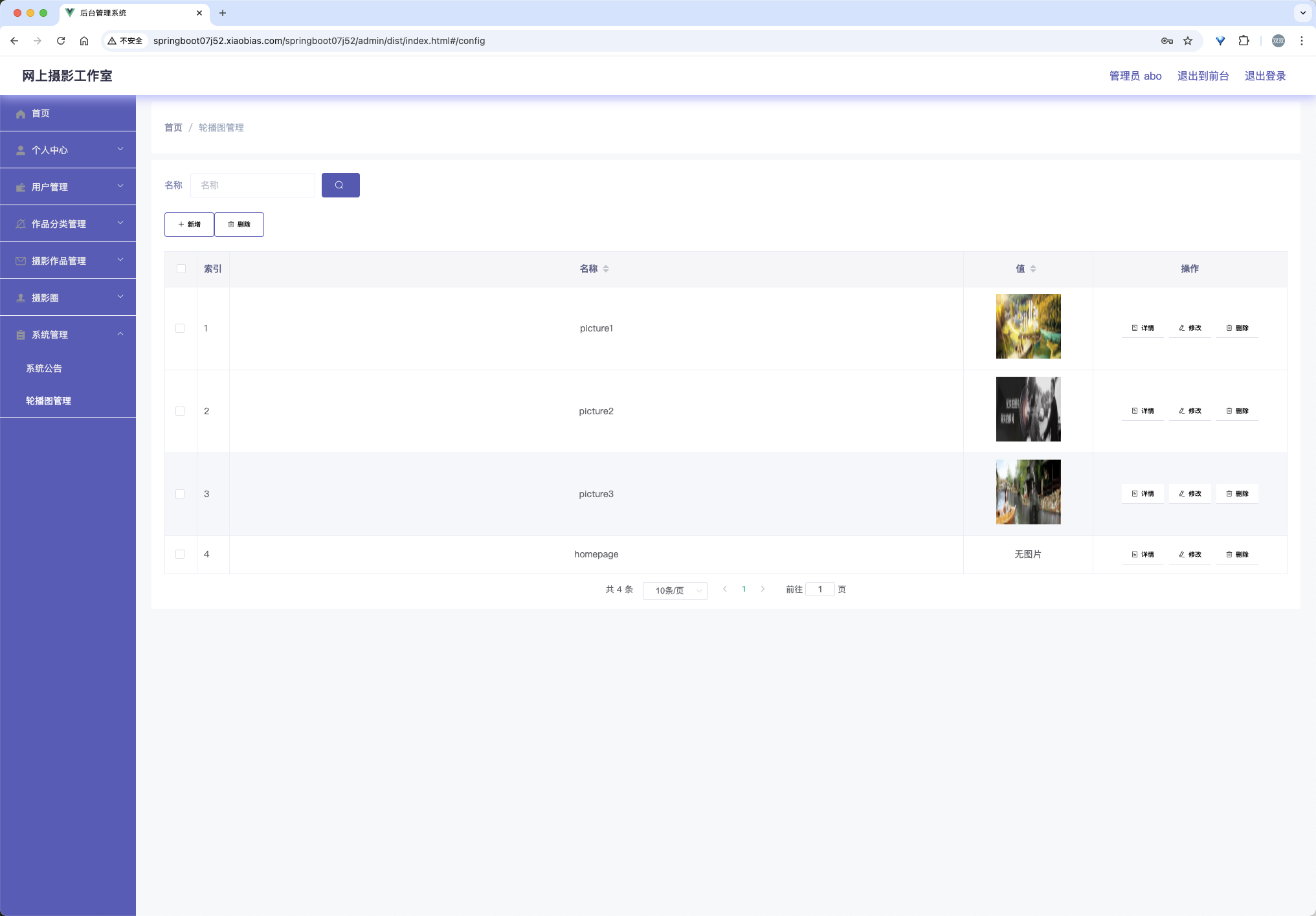Screen dimensions: 1316x916
Task: Expand 摄影圈 sidebar menu
Action: point(68,298)
